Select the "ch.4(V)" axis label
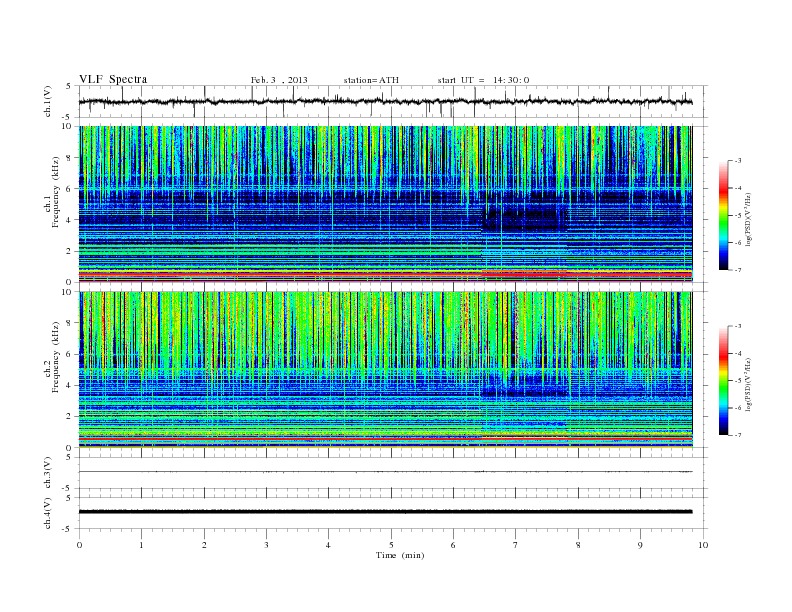 pos(48,513)
